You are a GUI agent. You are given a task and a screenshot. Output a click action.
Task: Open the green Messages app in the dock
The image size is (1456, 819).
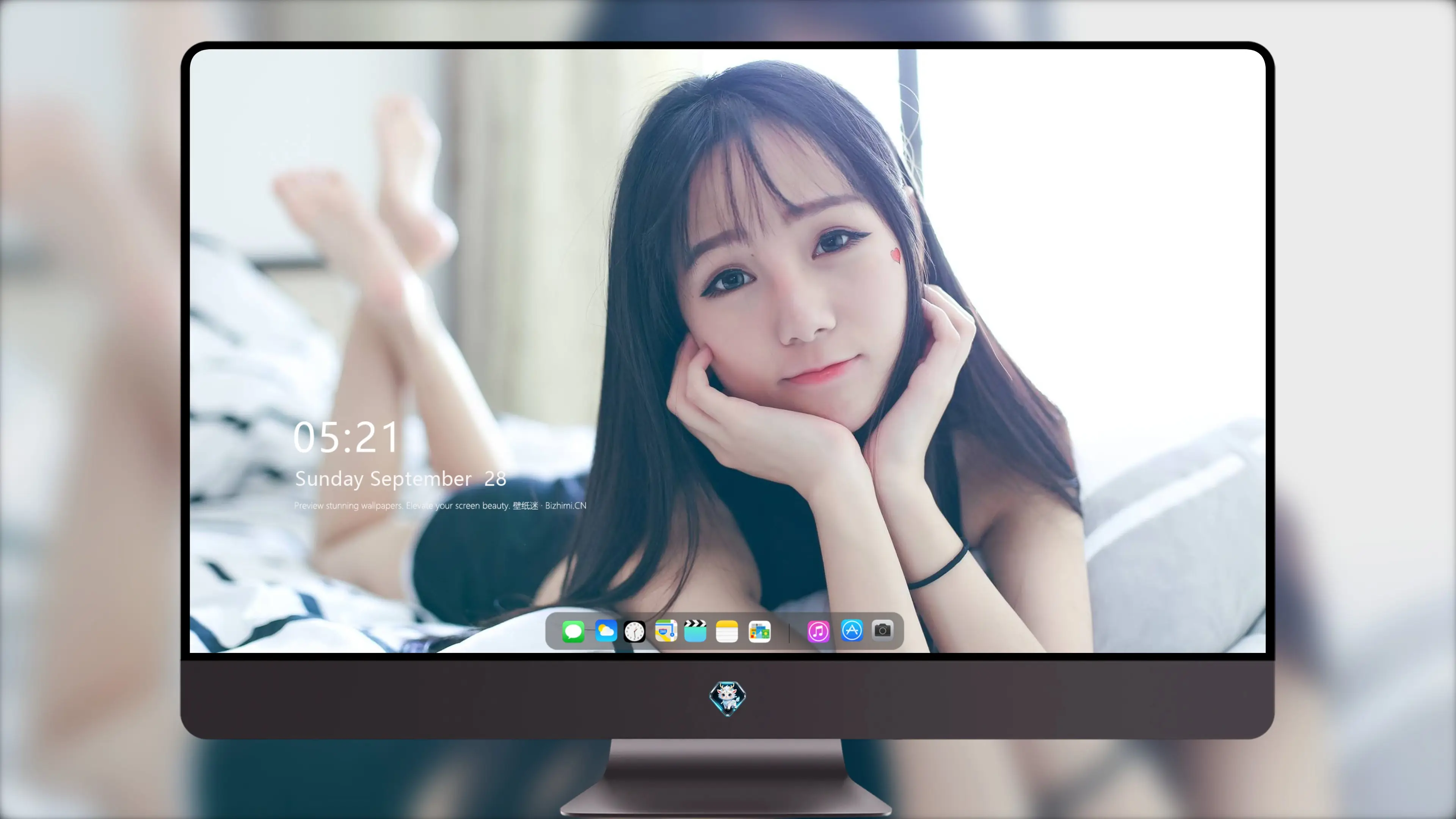click(573, 631)
